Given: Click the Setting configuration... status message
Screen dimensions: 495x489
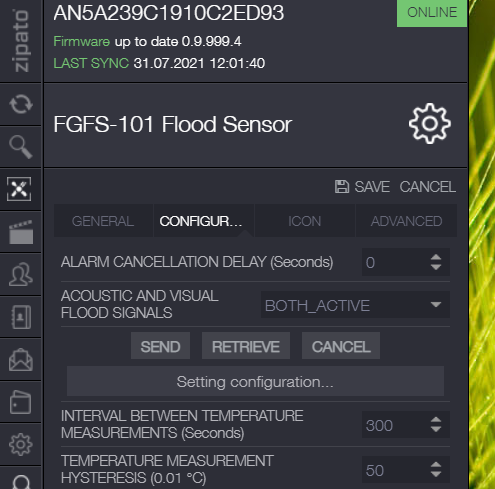Looking at the screenshot, I should 255,381.
